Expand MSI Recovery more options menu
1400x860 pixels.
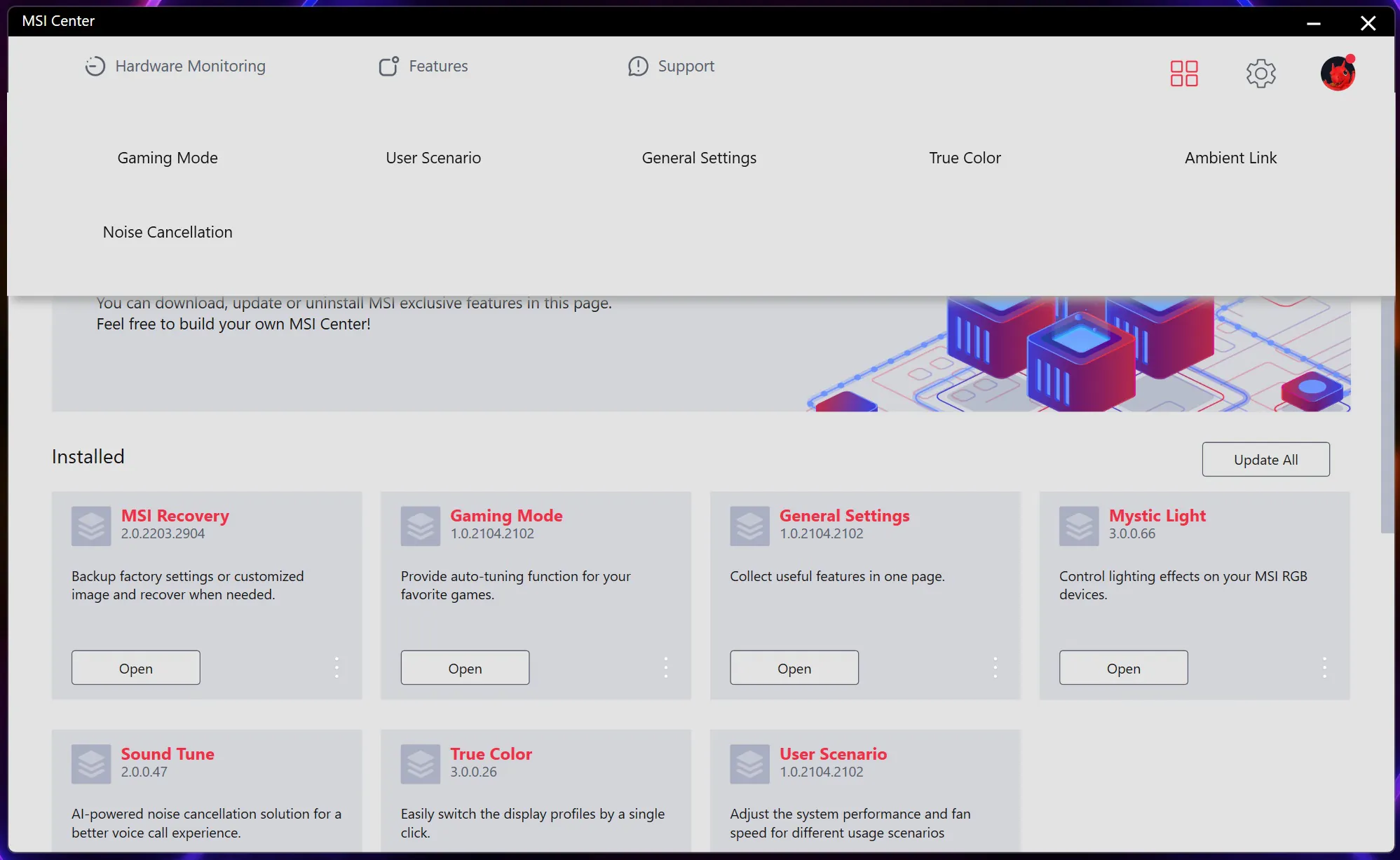pyautogui.click(x=337, y=667)
